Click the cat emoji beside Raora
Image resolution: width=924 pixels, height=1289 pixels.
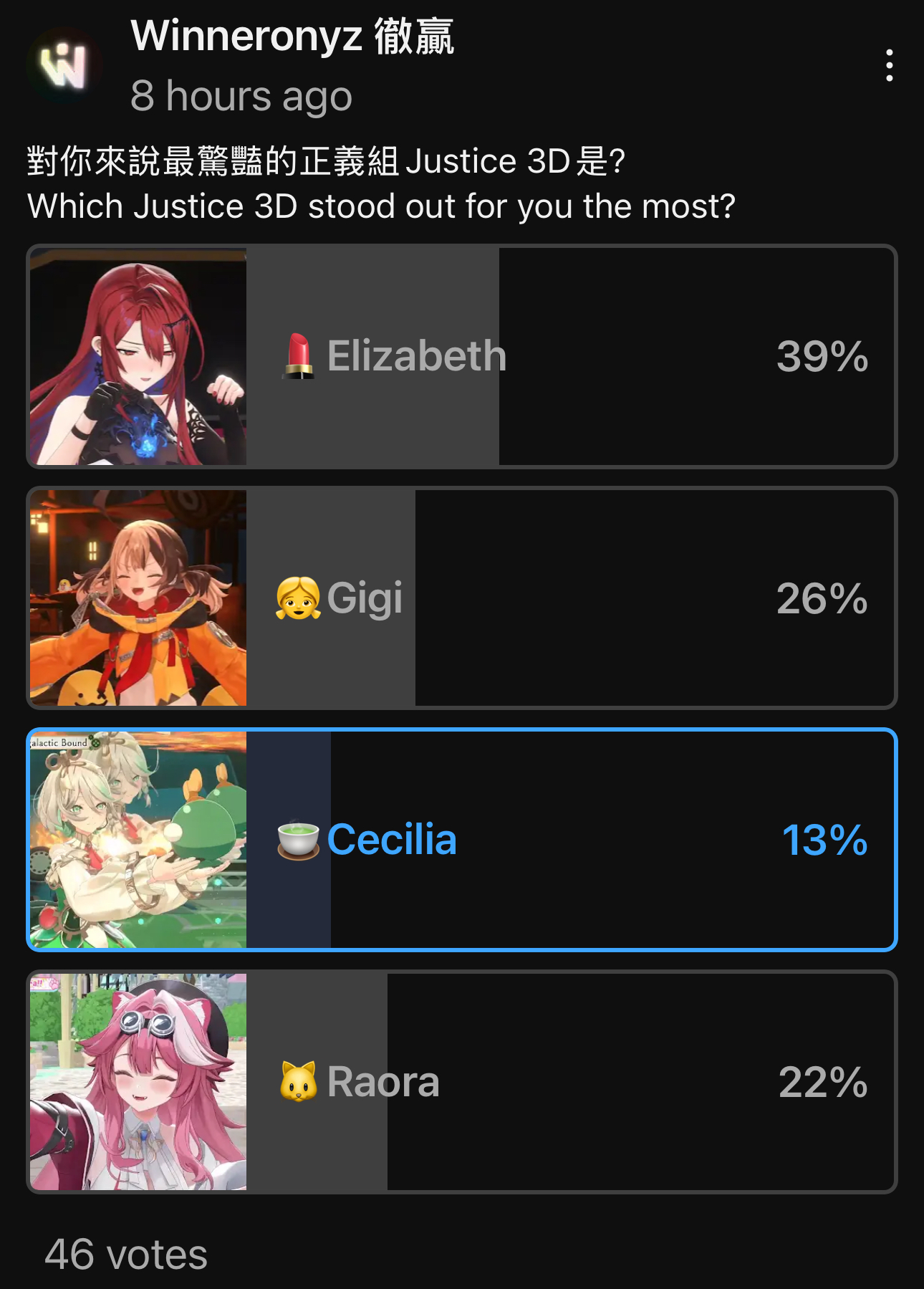pyautogui.click(x=298, y=1081)
